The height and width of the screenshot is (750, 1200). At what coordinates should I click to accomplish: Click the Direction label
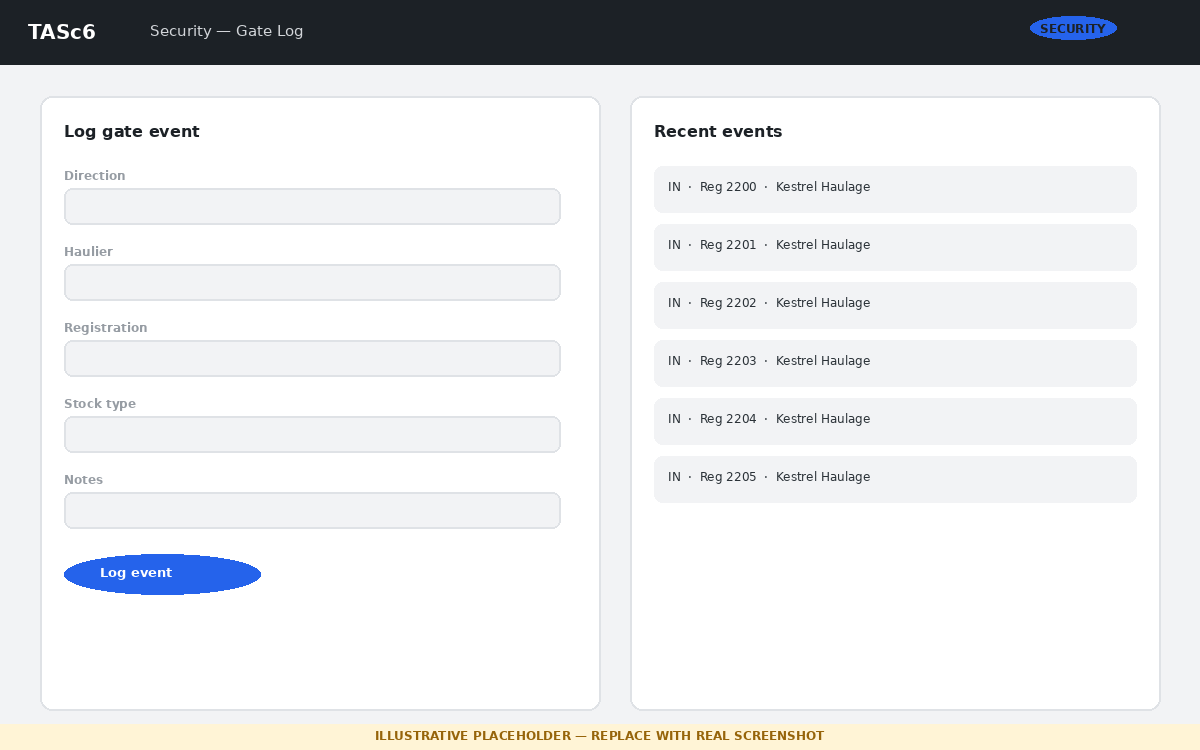(95, 176)
